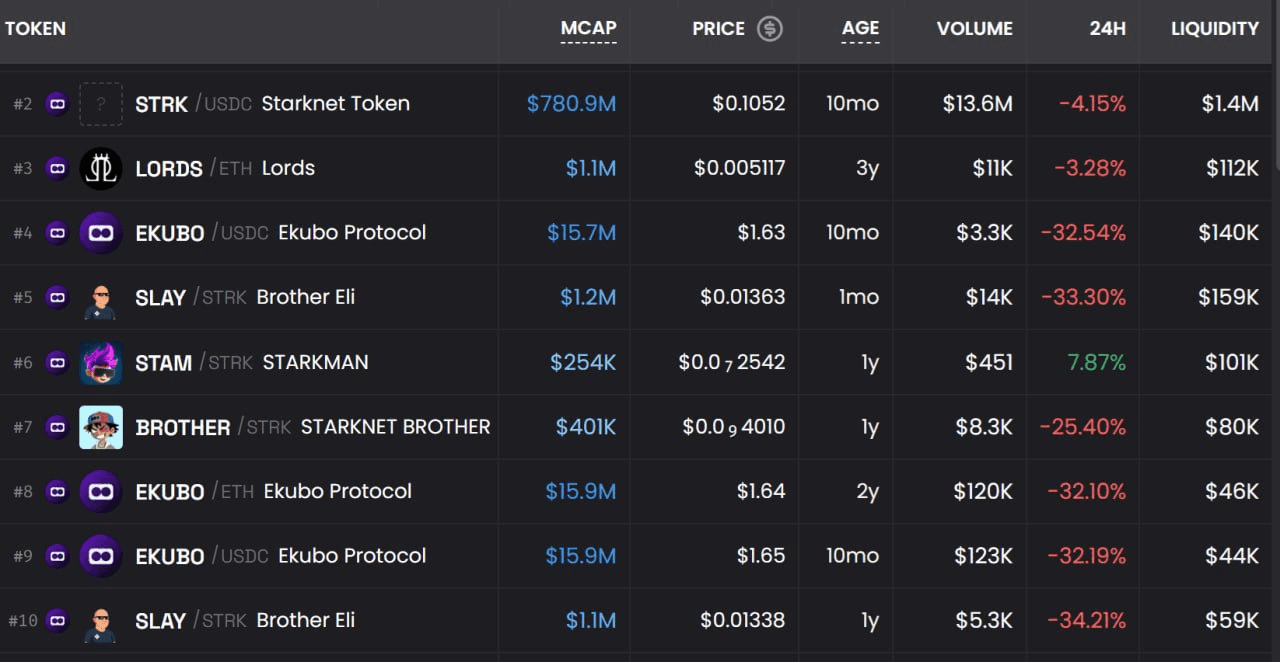Screen dimensions: 1280x662
Task: Sort tokens by VOLUME header
Action: click(x=974, y=29)
